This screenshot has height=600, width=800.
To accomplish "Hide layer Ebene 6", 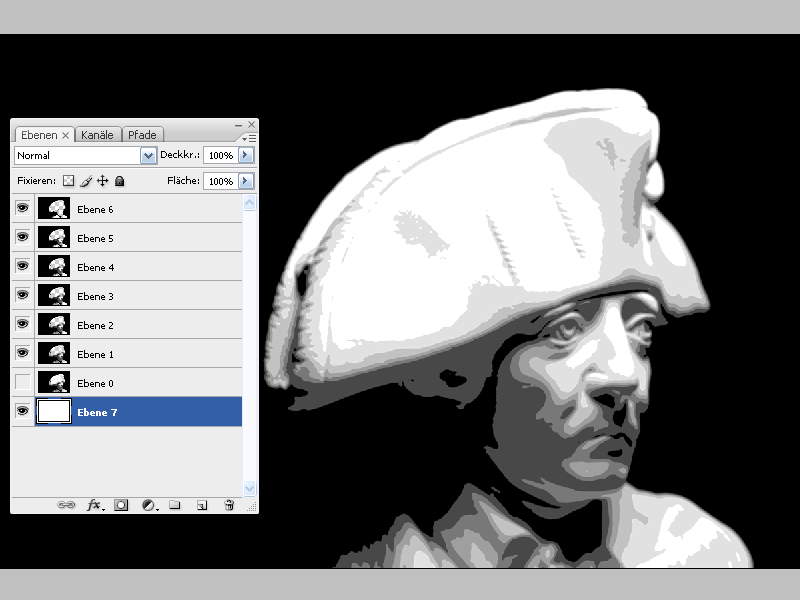I will [x=22, y=208].
